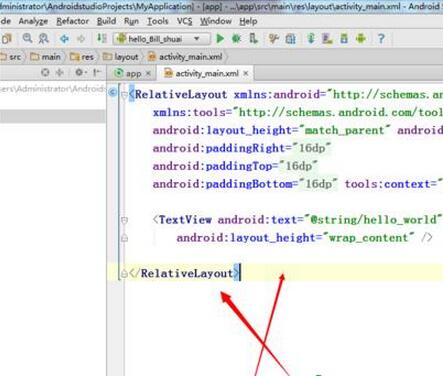
Task: Open the Help menu
Action: pos(248,21)
